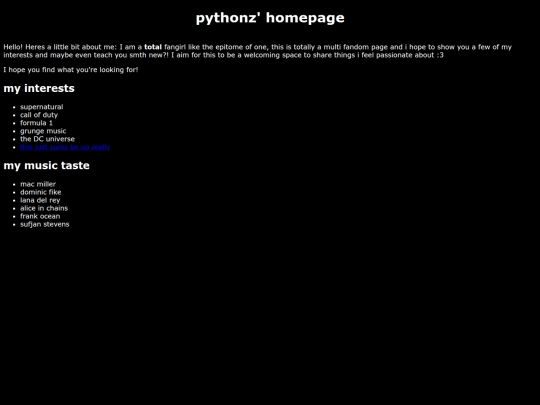Screen dimensions: 540x405
Task: Select the "call of duty" list item
Action: pos(39,115)
